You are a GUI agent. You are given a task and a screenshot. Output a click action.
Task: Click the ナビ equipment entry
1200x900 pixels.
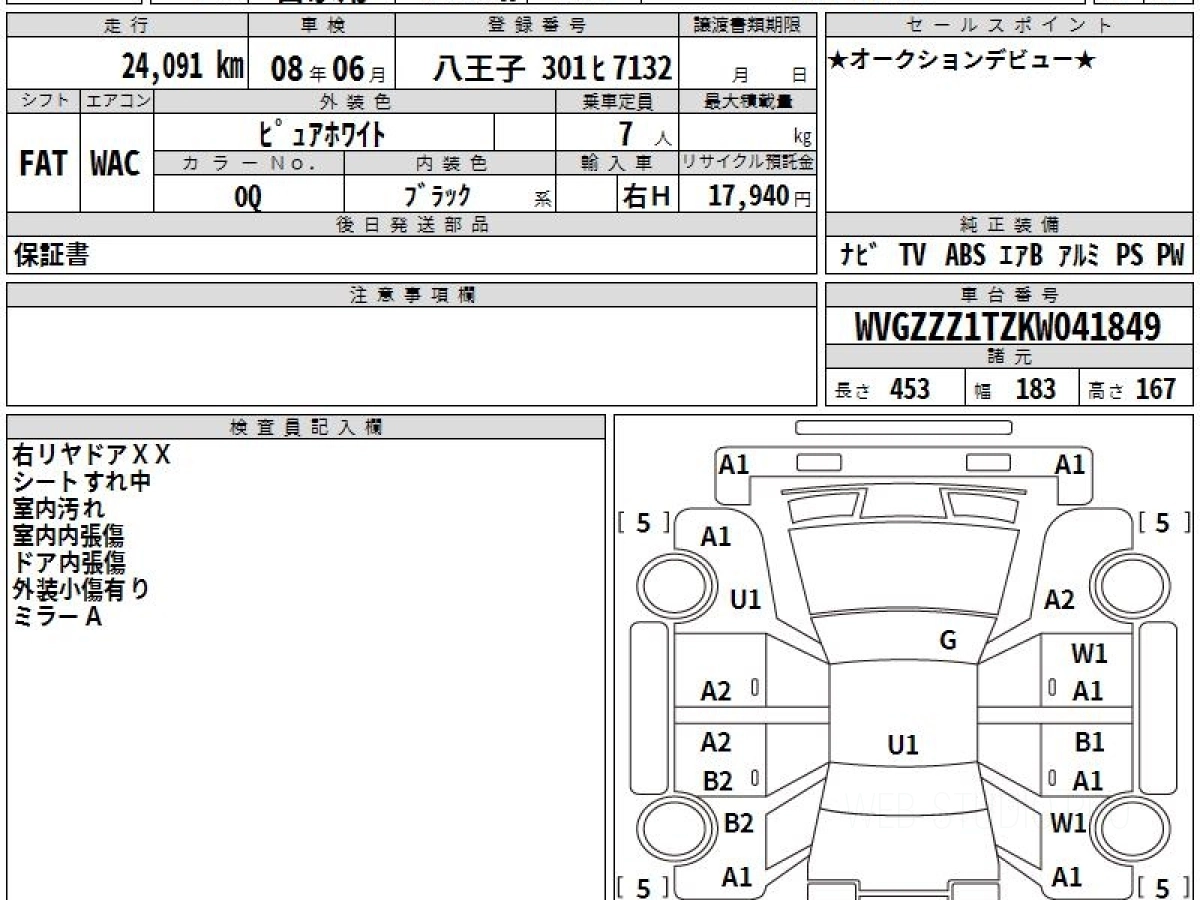click(x=859, y=255)
